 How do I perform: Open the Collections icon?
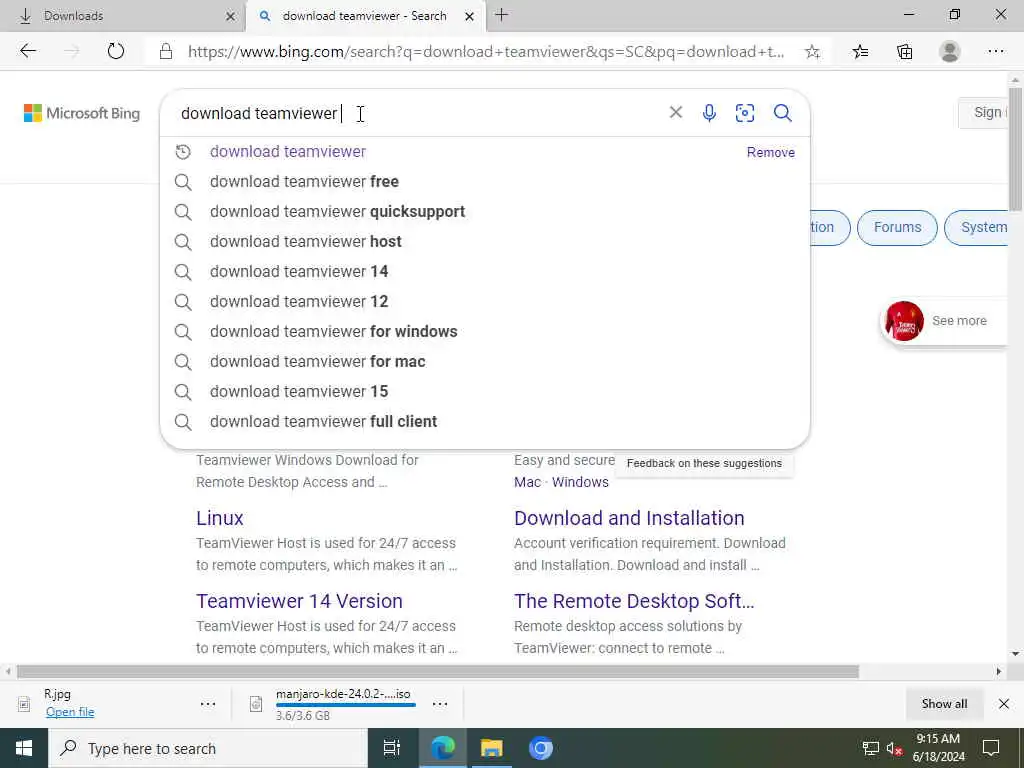click(904, 52)
